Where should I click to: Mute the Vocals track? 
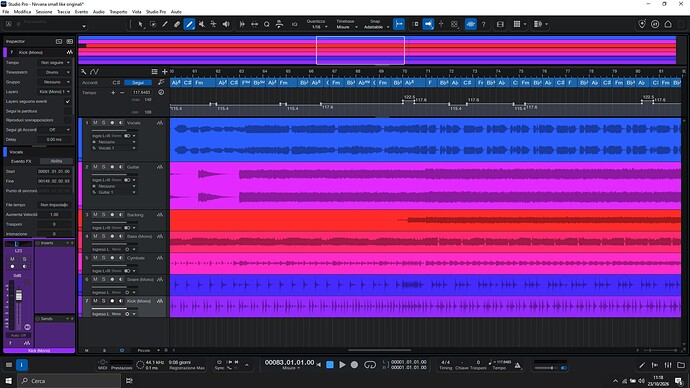(95, 123)
